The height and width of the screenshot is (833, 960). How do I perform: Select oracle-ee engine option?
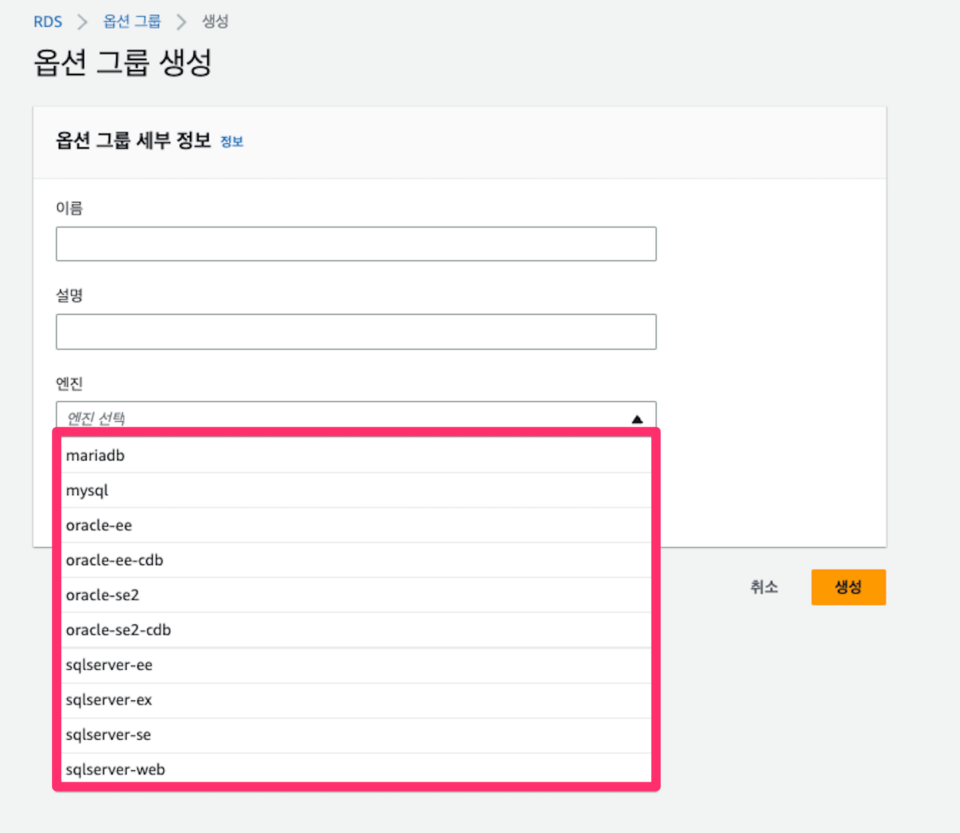coord(356,525)
